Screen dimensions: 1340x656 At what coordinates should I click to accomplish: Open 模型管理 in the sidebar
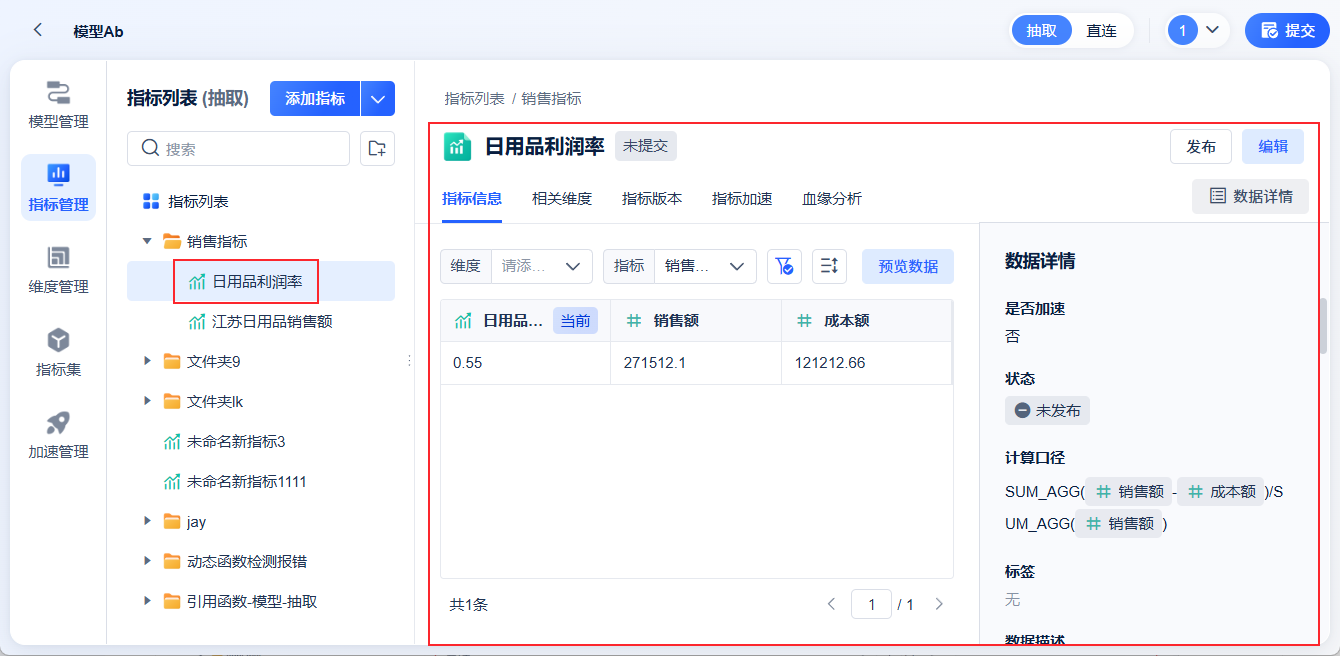pos(58,105)
